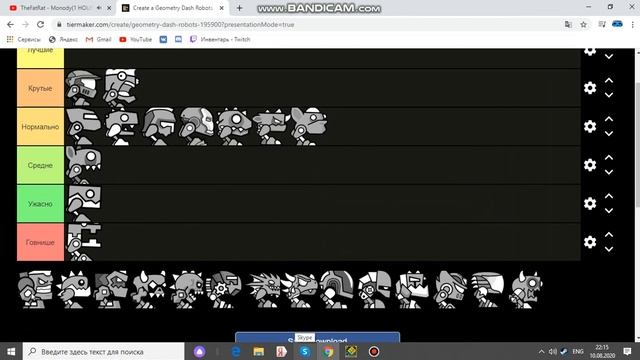Open YouTube bookmark
This screenshot has height=360, width=640.
pos(136,40)
